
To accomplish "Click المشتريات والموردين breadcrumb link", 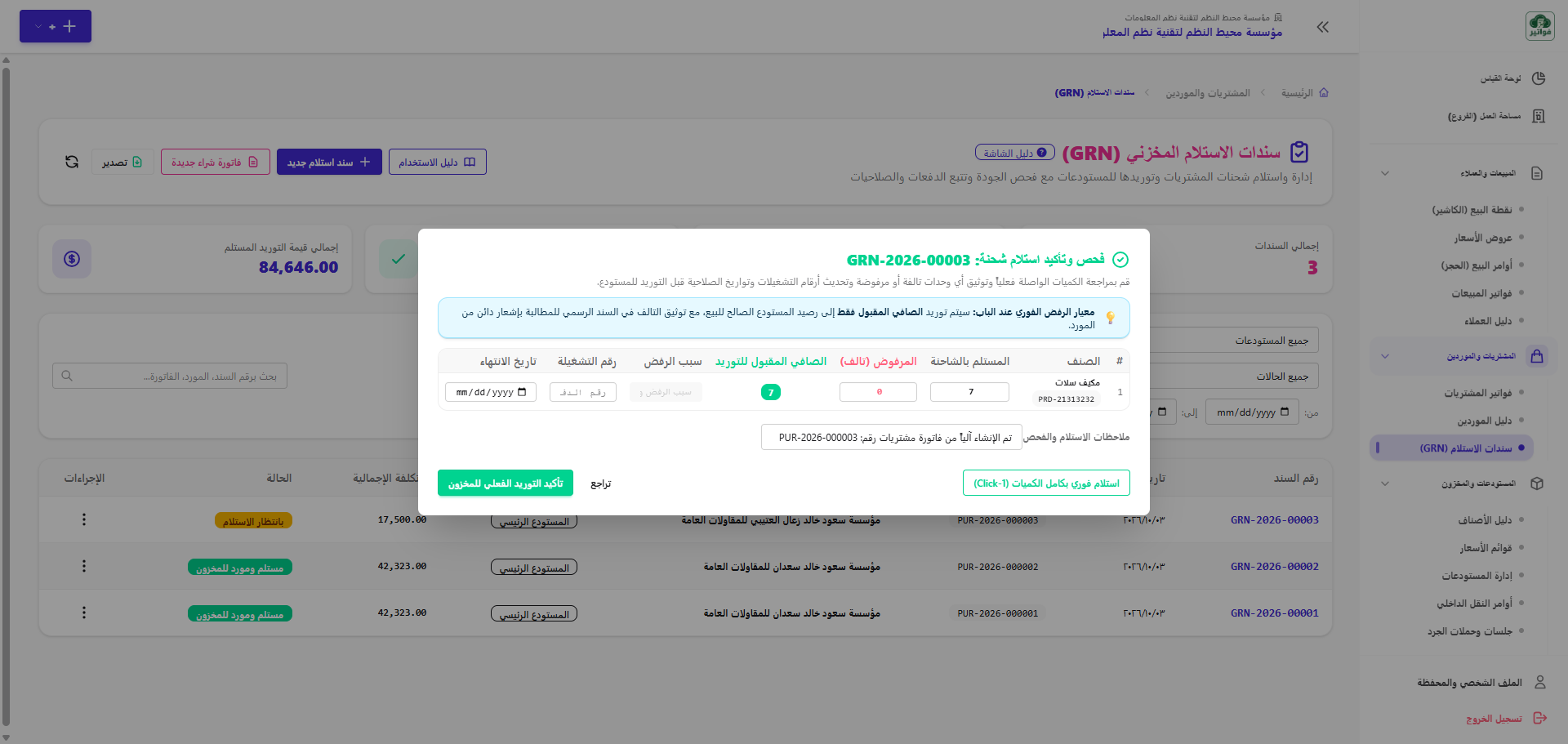I will point(1208,93).
